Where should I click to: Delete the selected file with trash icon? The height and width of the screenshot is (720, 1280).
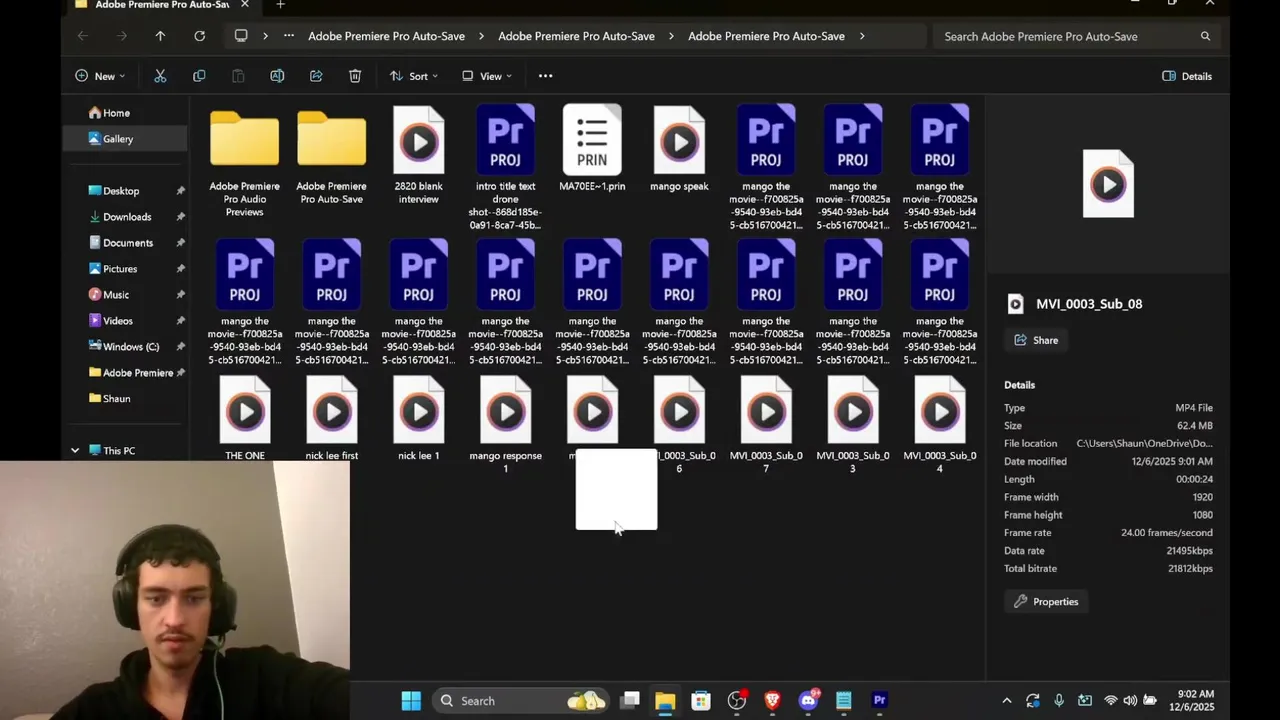355,76
